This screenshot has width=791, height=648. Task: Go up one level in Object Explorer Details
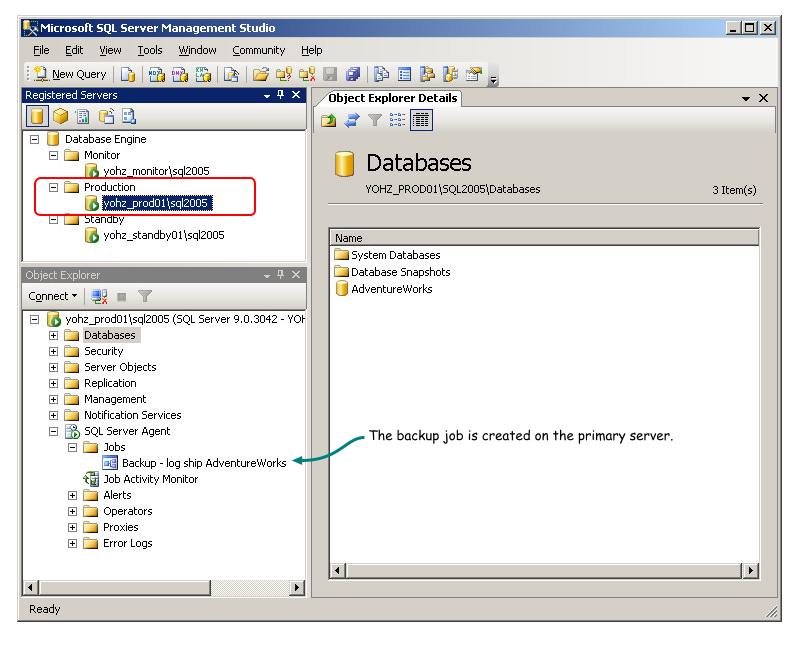(328, 120)
